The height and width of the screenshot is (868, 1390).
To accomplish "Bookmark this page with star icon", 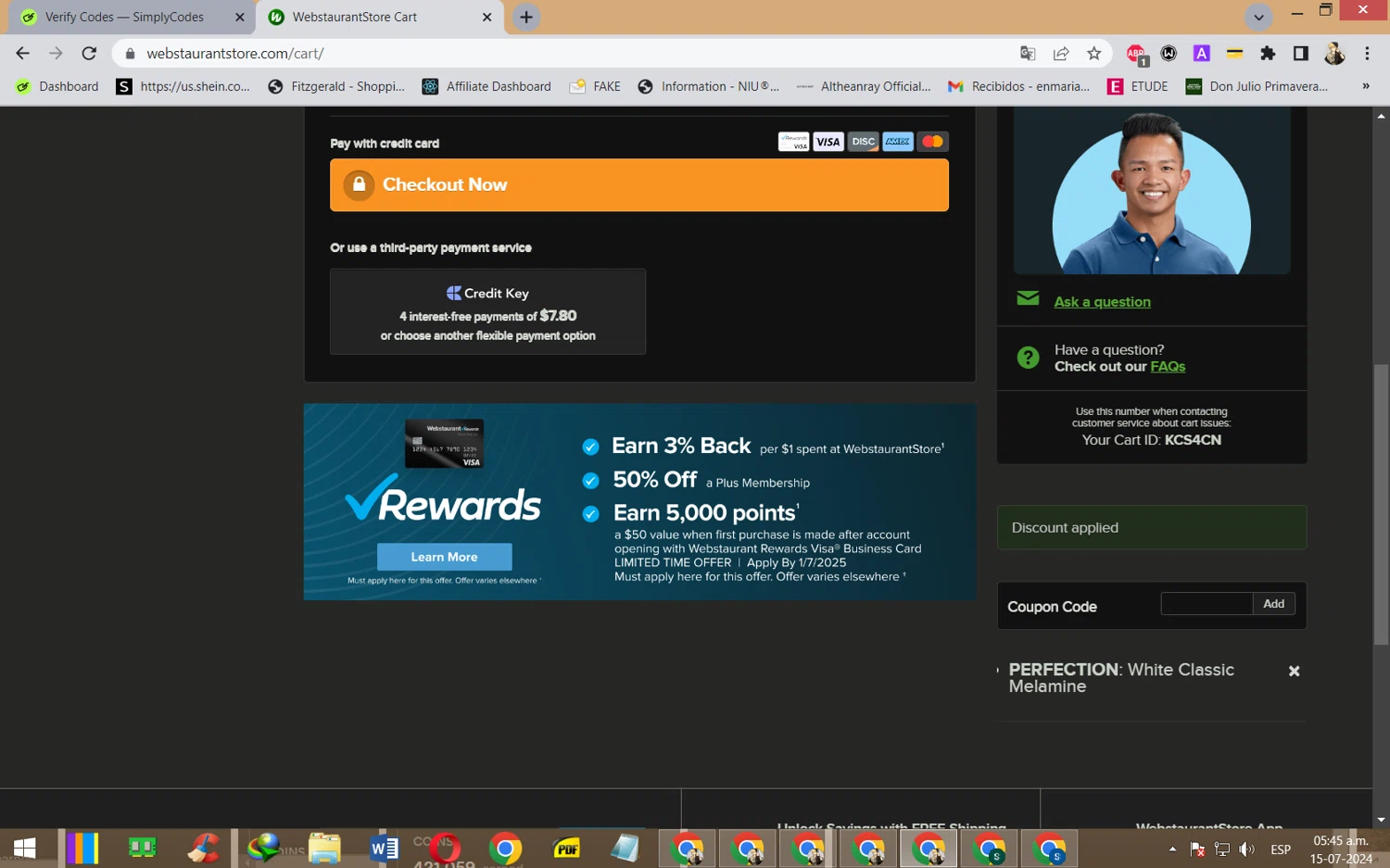I will point(1094,53).
